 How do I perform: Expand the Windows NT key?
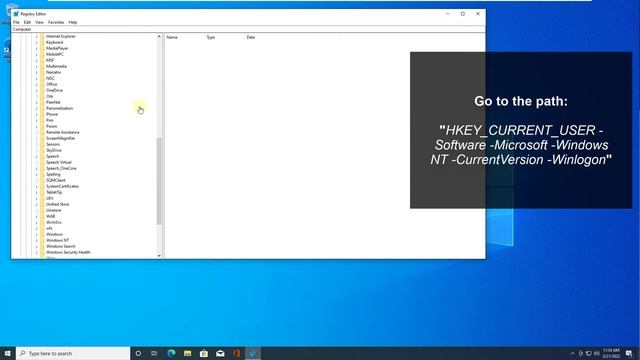pyautogui.click(x=36, y=240)
